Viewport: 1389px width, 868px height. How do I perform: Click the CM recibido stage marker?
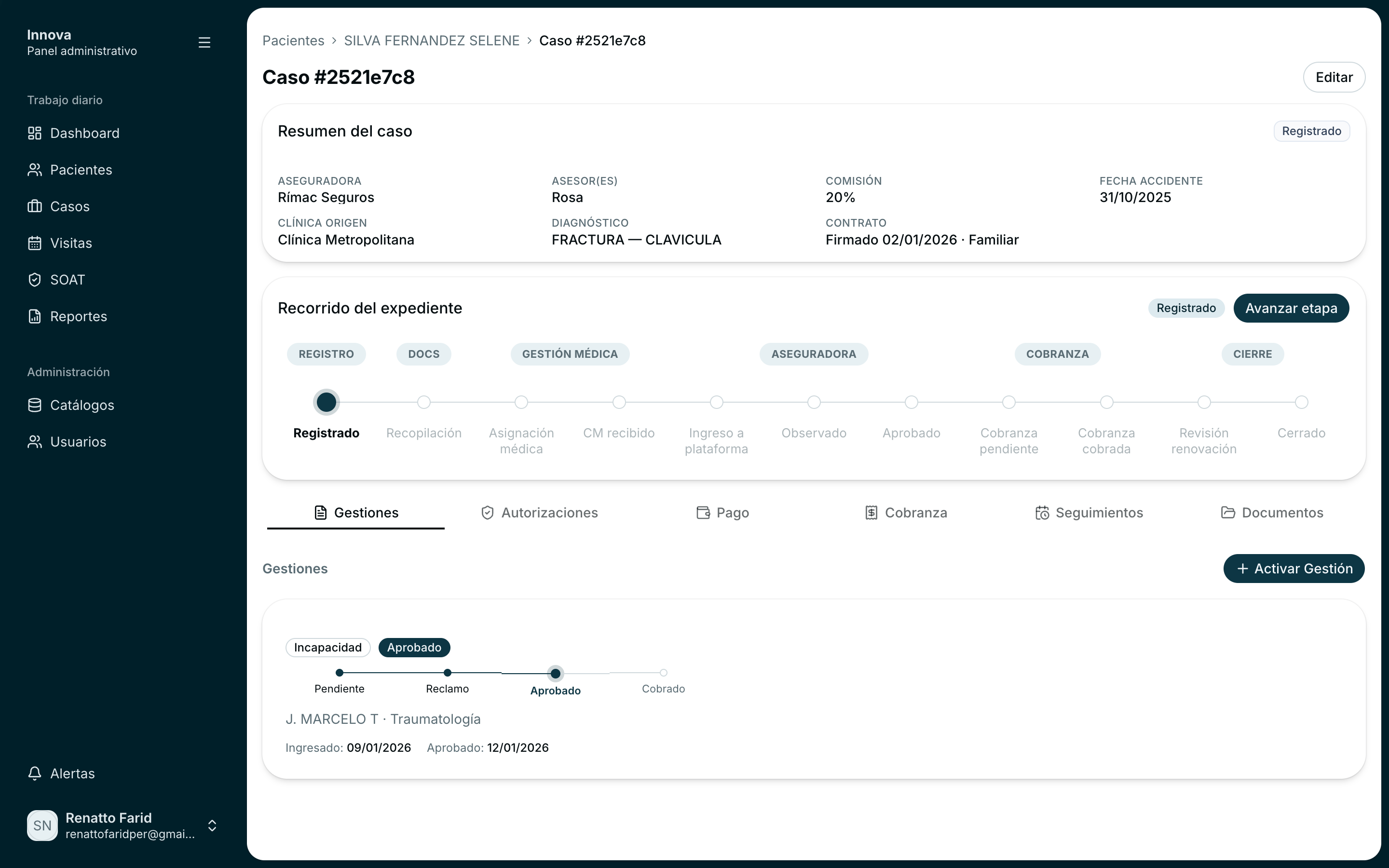pyautogui.click(x=619, y=402)
